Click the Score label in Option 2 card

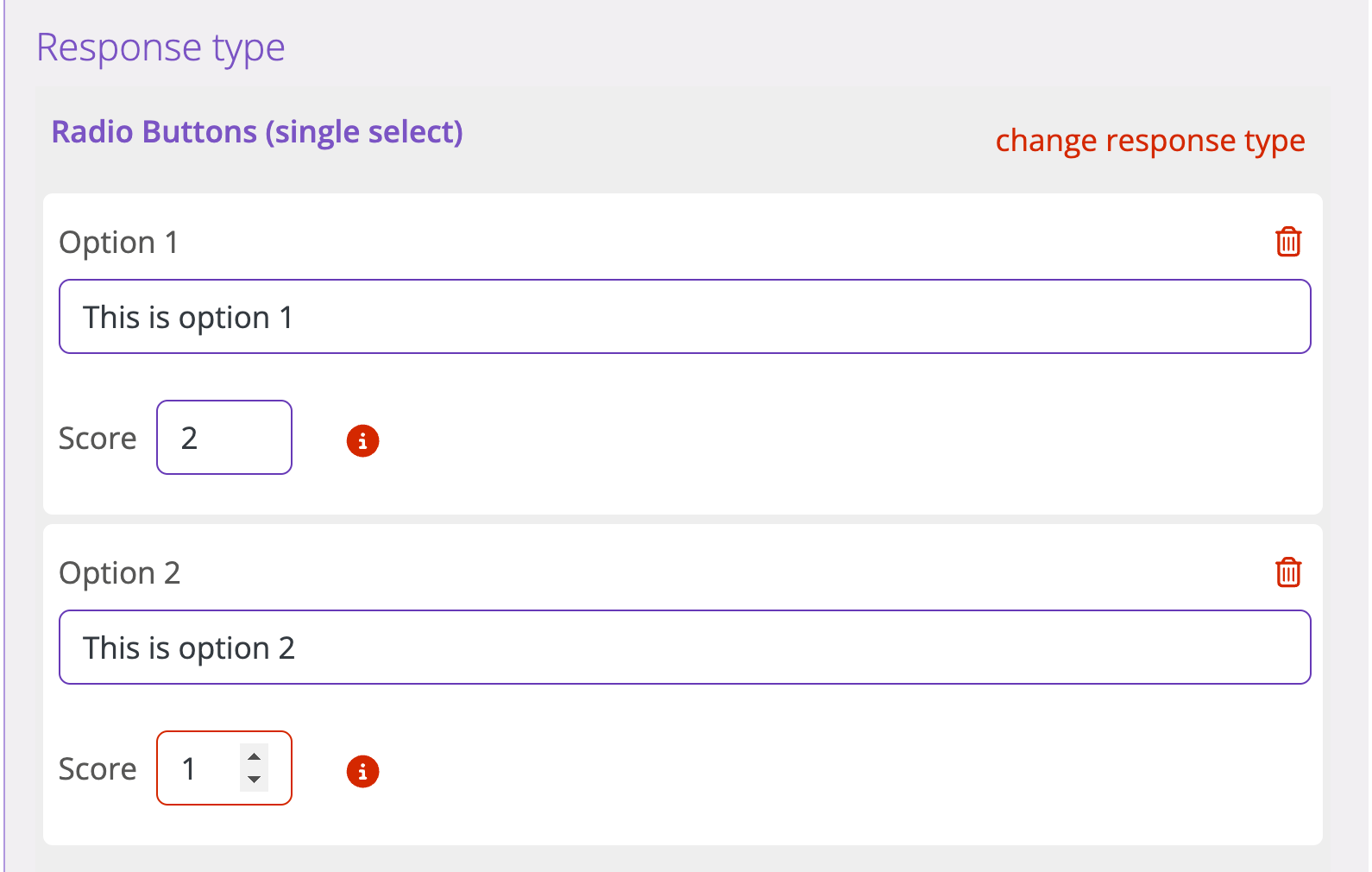(x=98, y=769)
